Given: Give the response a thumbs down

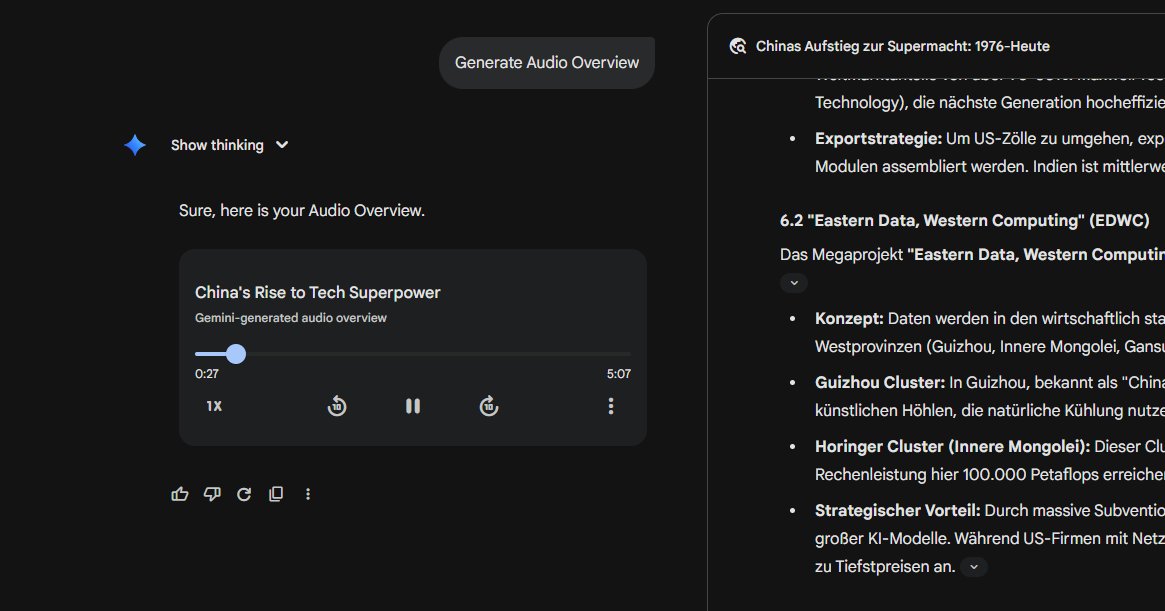Looking at the screenshot, I should point(212,494).
